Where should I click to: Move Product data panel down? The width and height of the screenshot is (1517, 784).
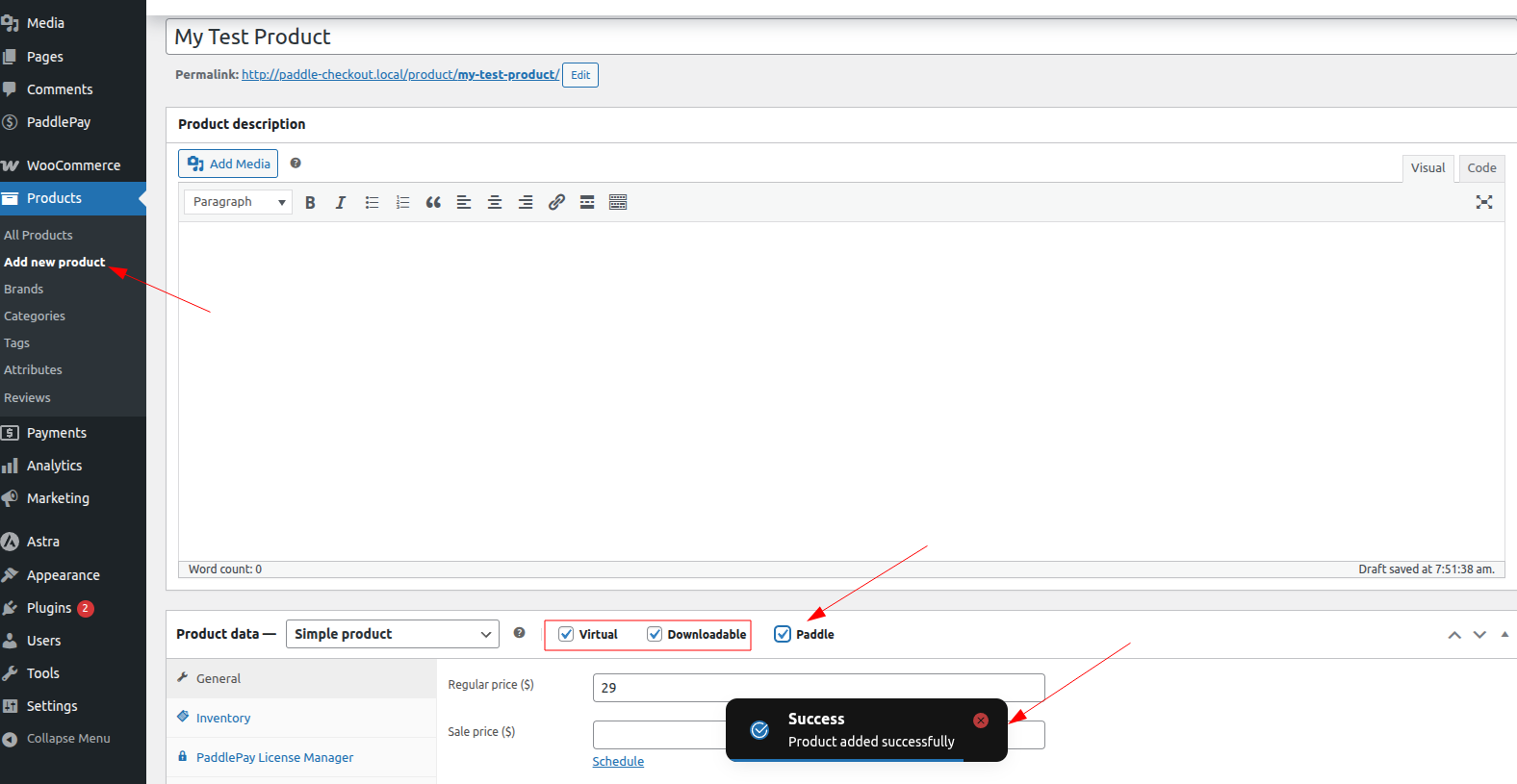click(x=1479, y=635)
